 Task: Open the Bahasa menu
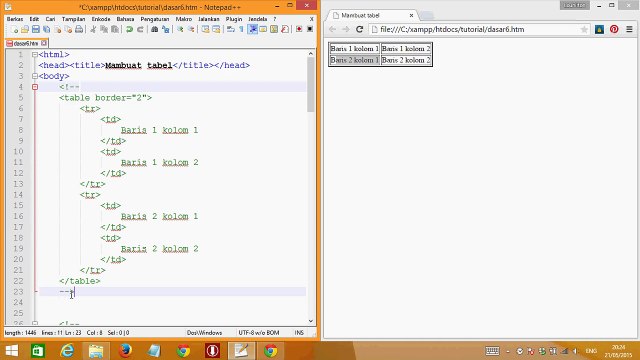point(125,19)
